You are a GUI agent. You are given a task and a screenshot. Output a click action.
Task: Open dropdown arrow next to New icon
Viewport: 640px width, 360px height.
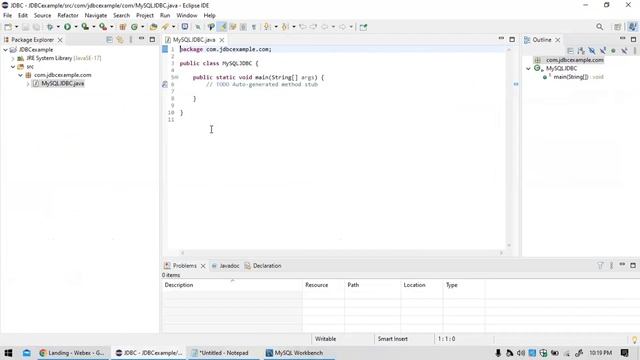click(x=17, y=27)
